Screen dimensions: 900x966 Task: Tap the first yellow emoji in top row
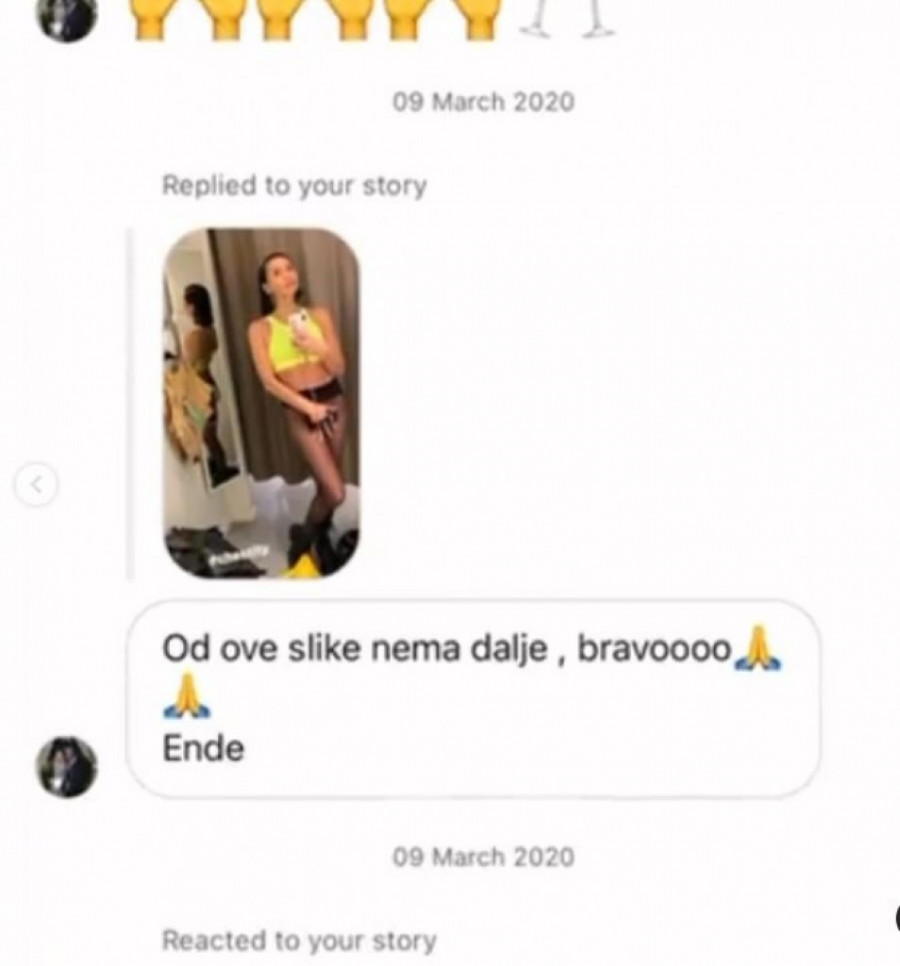(x=152, y=20)
